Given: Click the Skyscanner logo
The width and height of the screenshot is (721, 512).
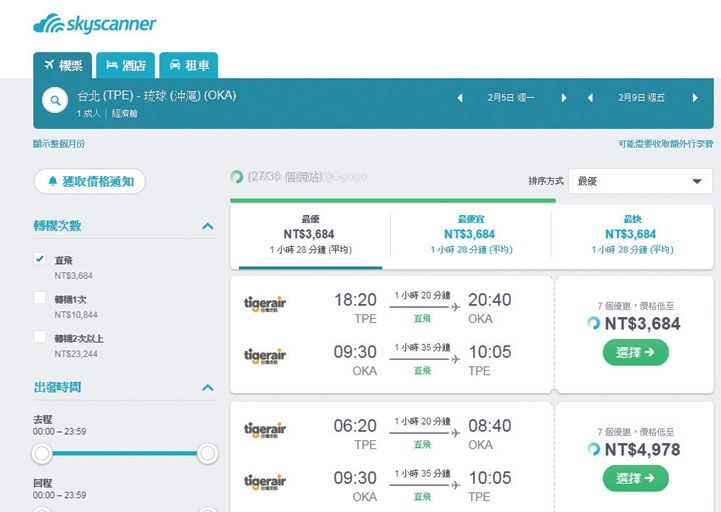Looking at the screenshot, I should 95,23.
